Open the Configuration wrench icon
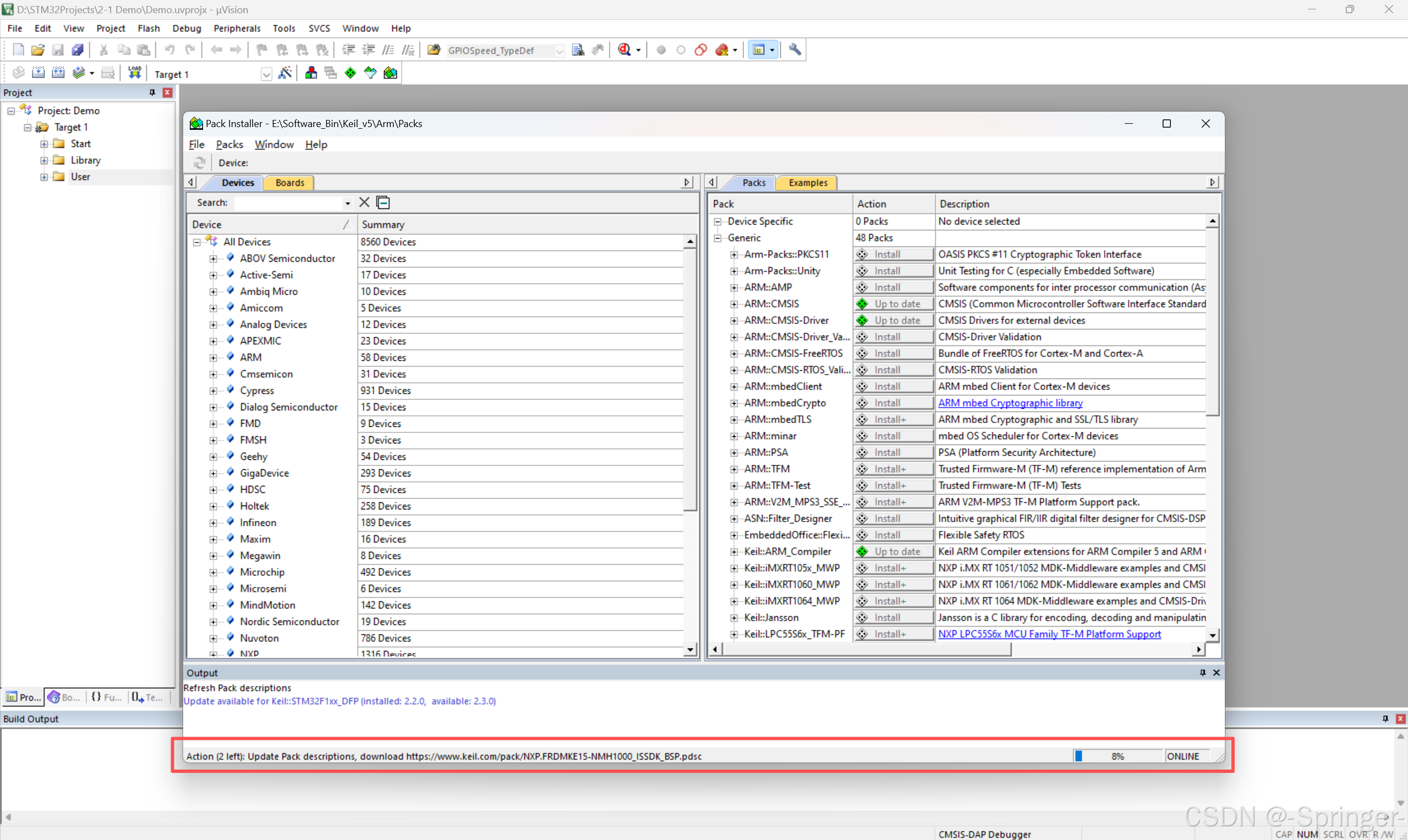The height and width of the screenshot is (840, 1408). pyautogui.click(x=795, y=50)
